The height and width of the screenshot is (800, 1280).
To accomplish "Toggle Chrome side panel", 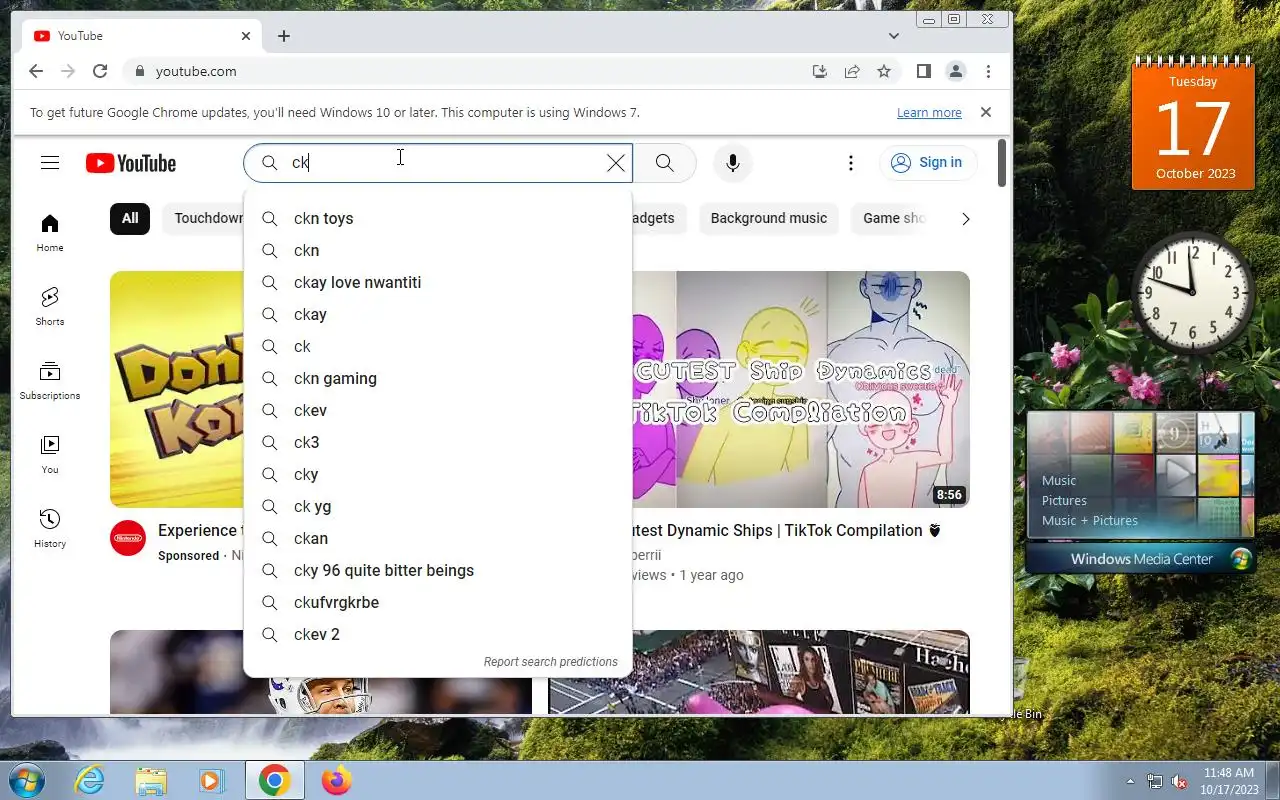I will (x=924, y=71).
